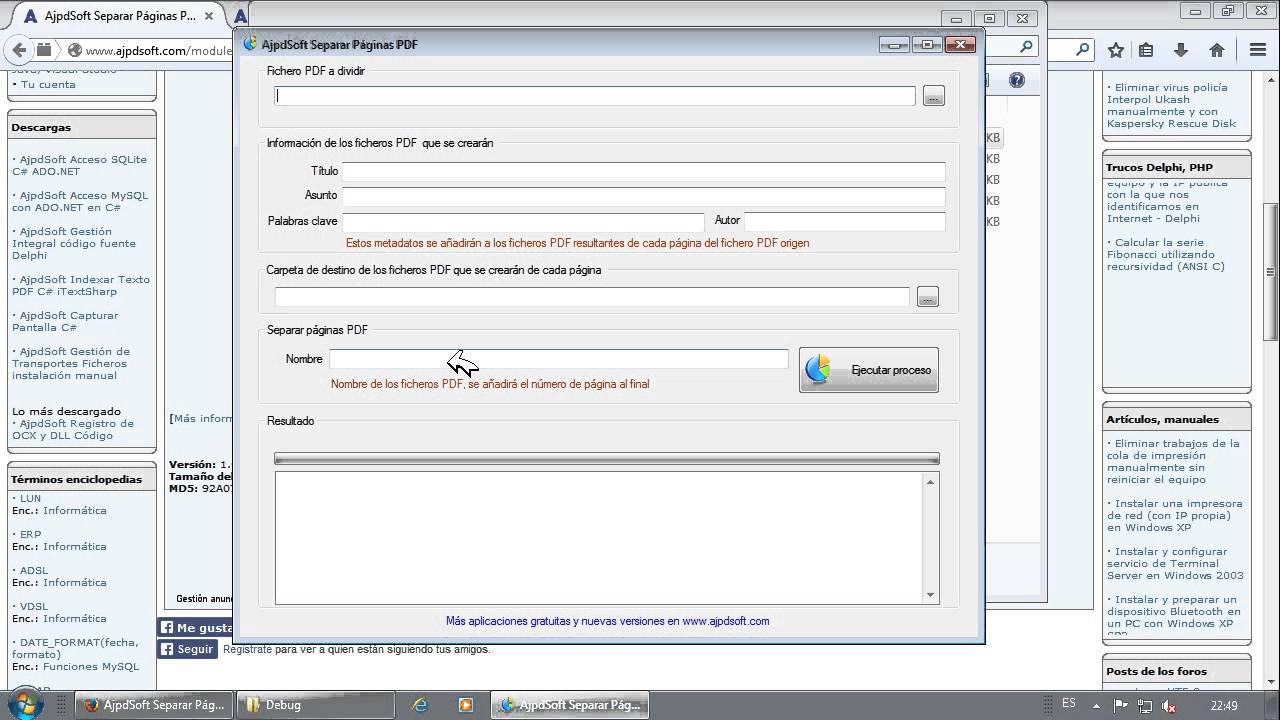Open AjpdSoft Acceso SQLite C# ADO.NET link

79,165
